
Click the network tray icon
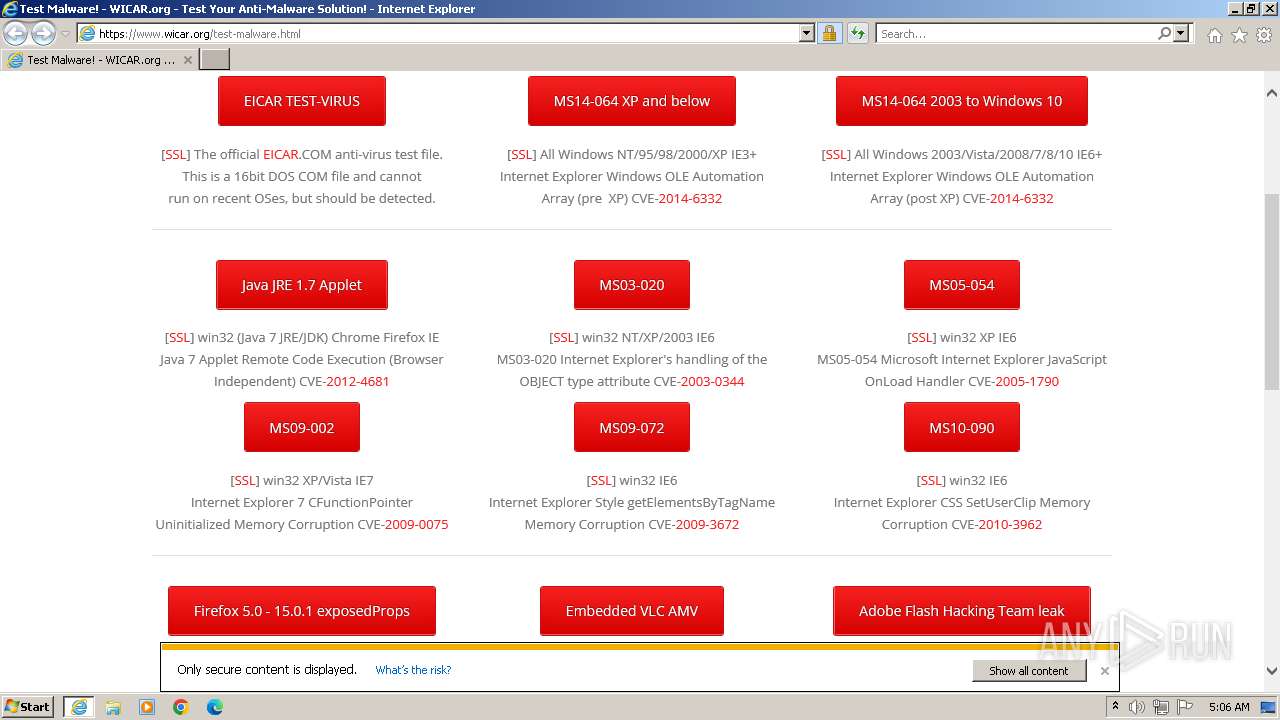pyautogui.click(x=1160, y=707)
